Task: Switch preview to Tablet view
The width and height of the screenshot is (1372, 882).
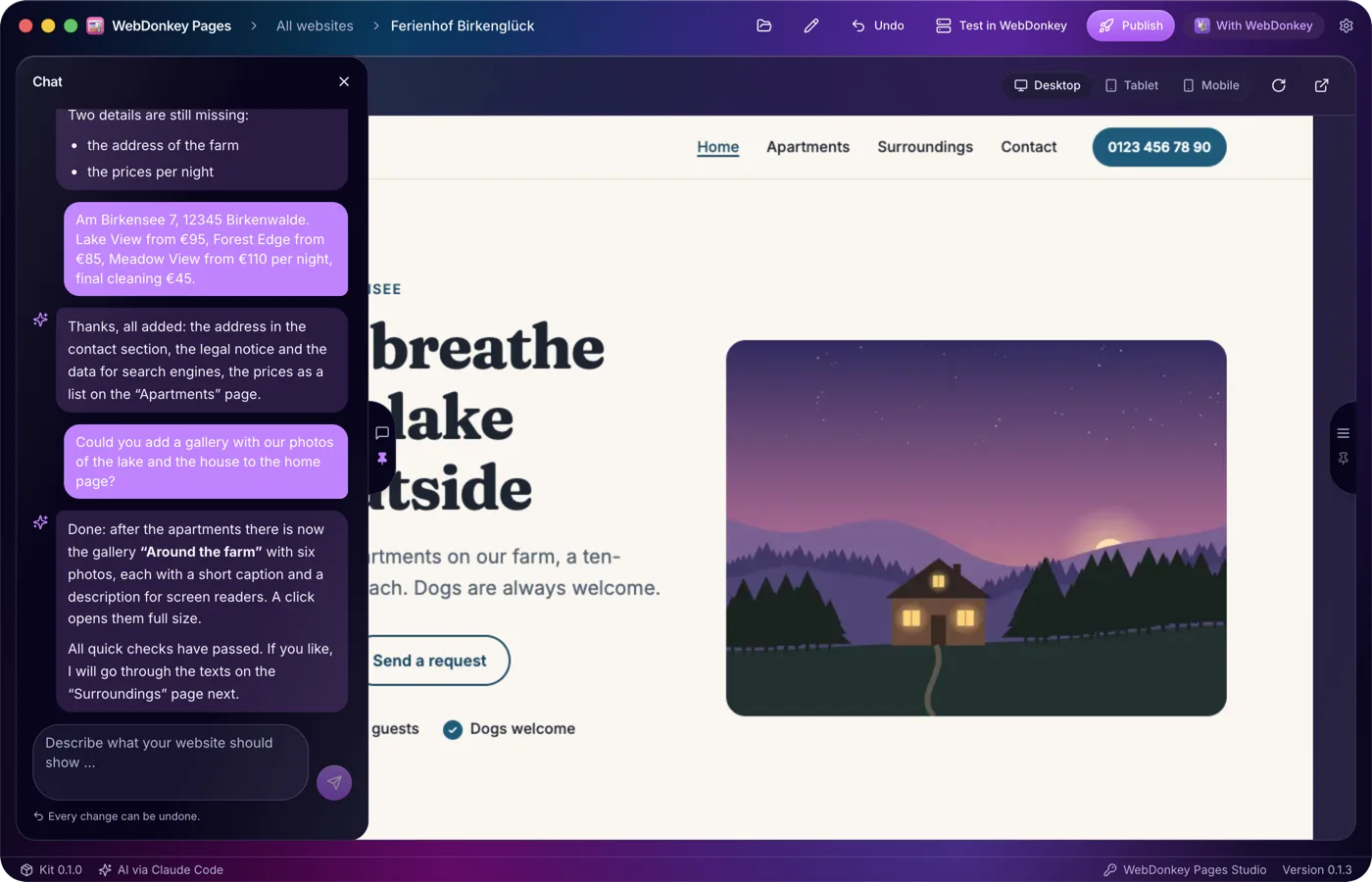Action: click(x=1132, y=85)
